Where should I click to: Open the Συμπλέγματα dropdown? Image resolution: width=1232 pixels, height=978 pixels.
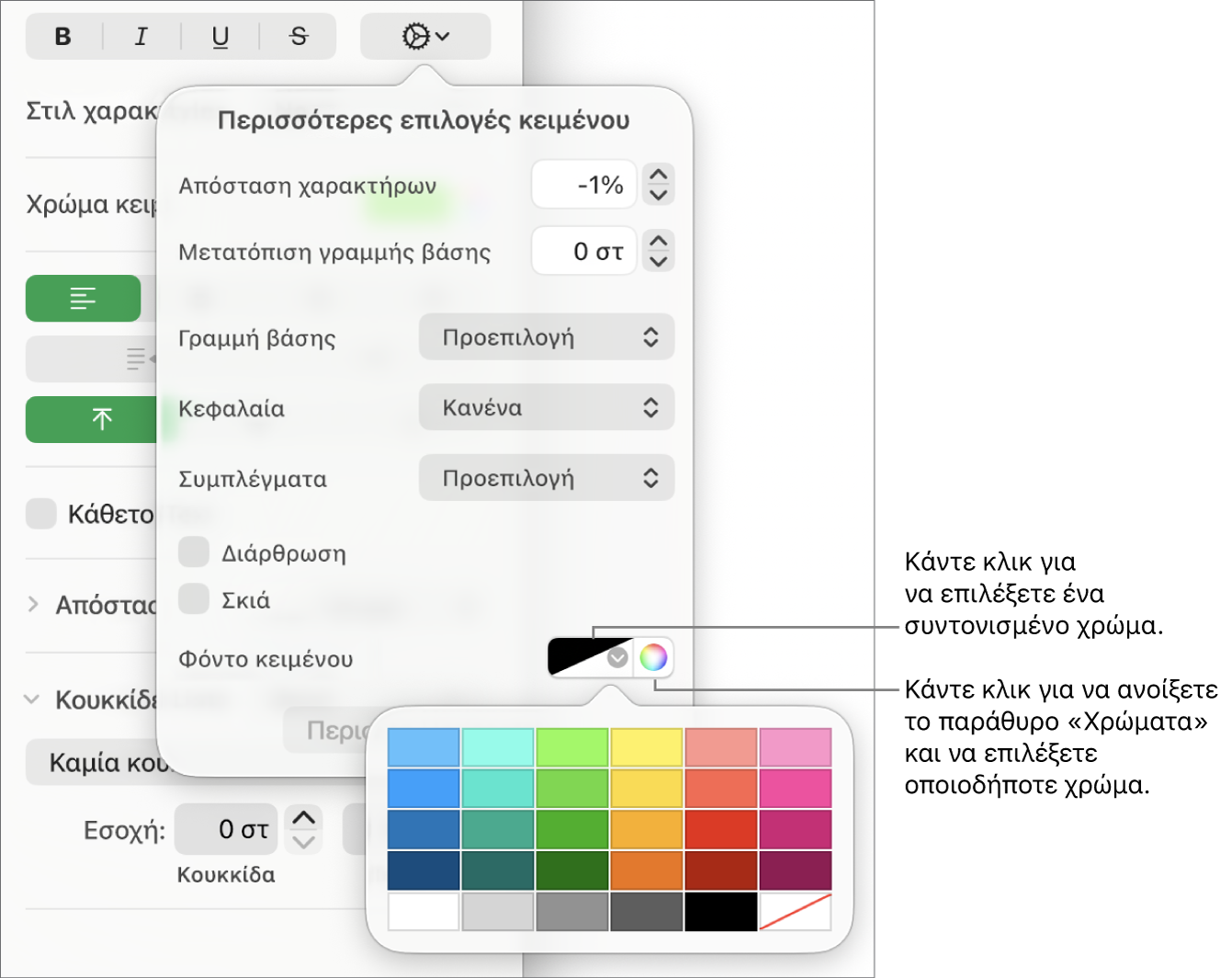[547, 478]
